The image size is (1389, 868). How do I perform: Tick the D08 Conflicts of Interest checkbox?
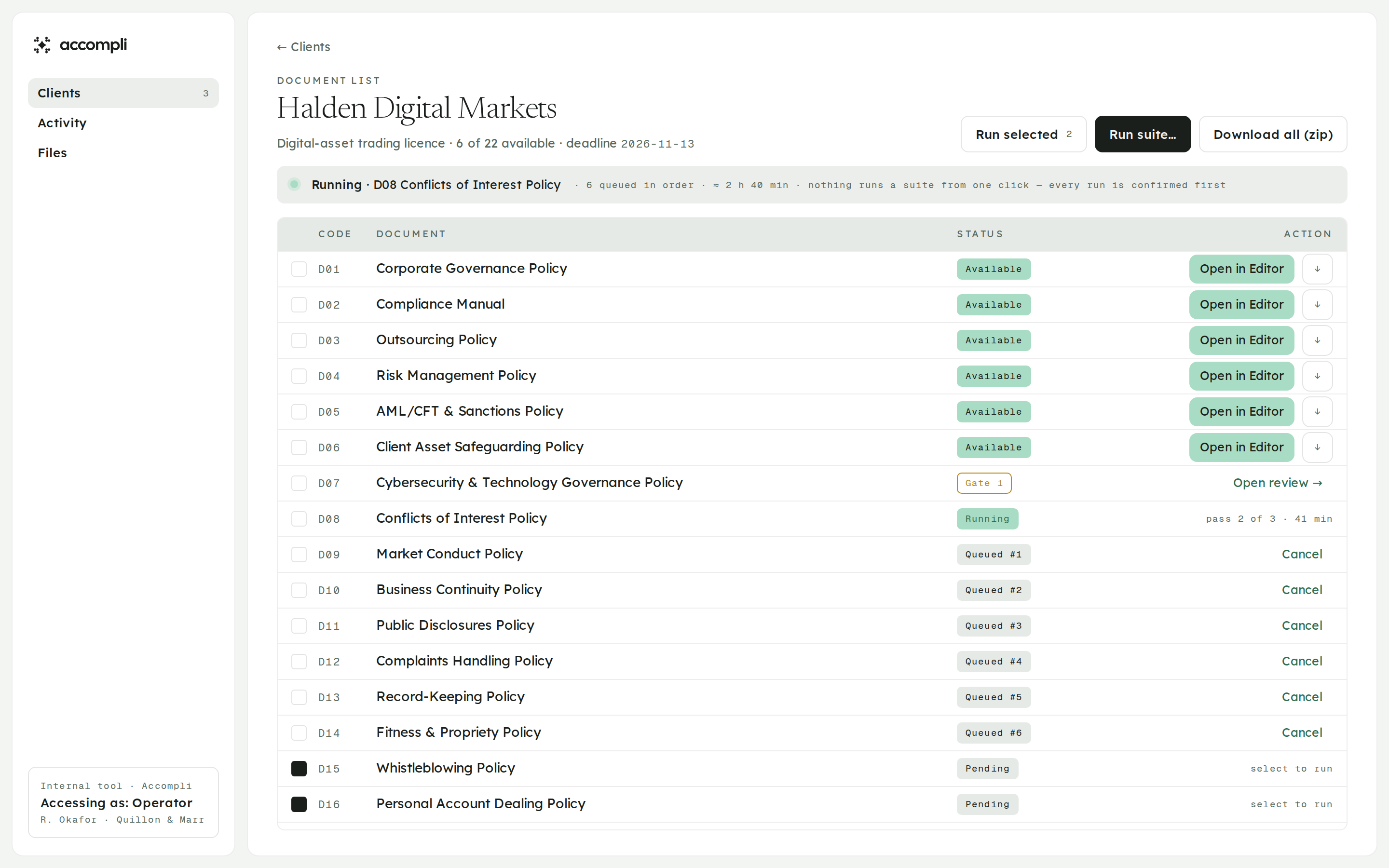pos(299,518)
